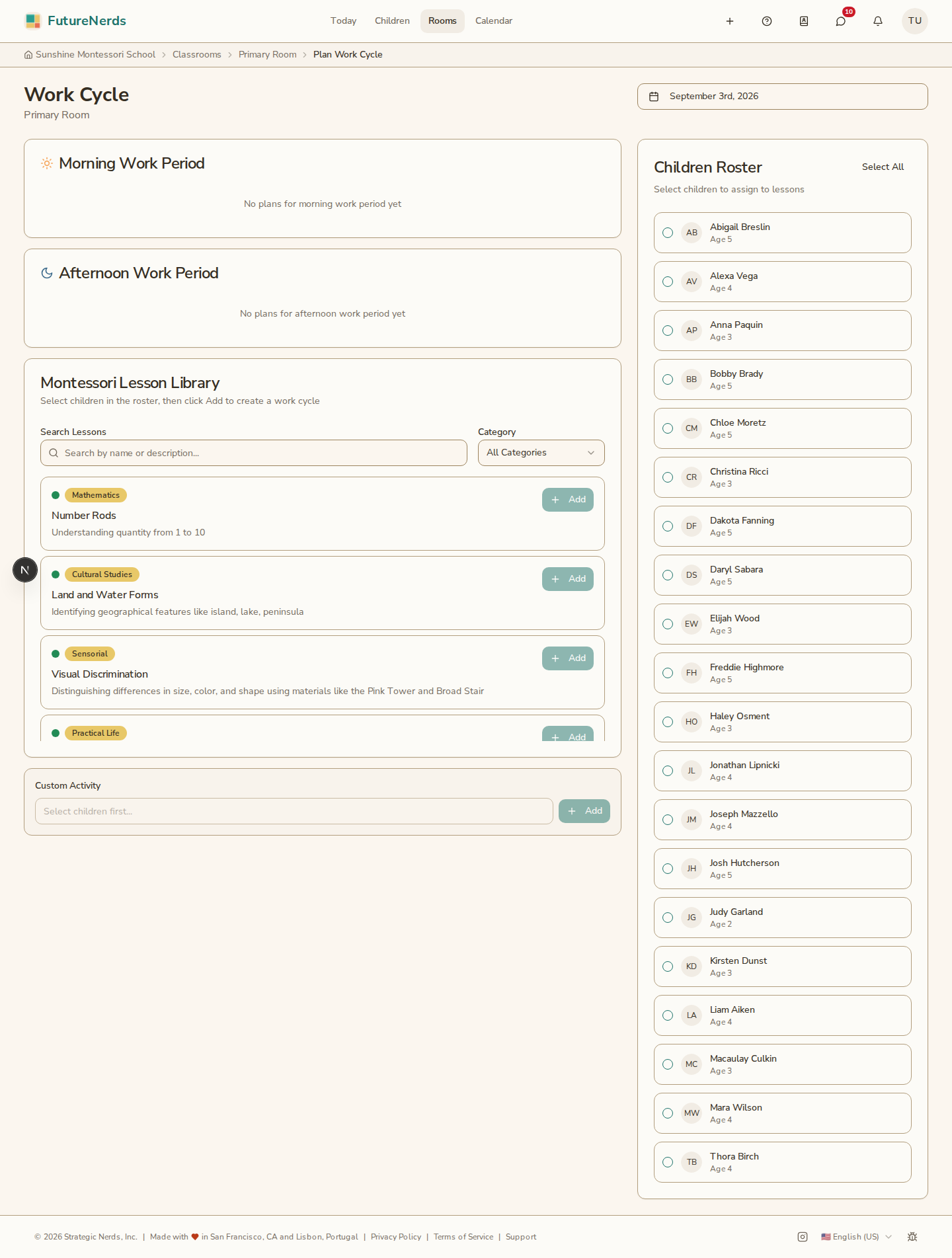Click Abigail Breslin's AB avatar
The height and width of the screenshot is (1258, 952).
coord(692,233)
